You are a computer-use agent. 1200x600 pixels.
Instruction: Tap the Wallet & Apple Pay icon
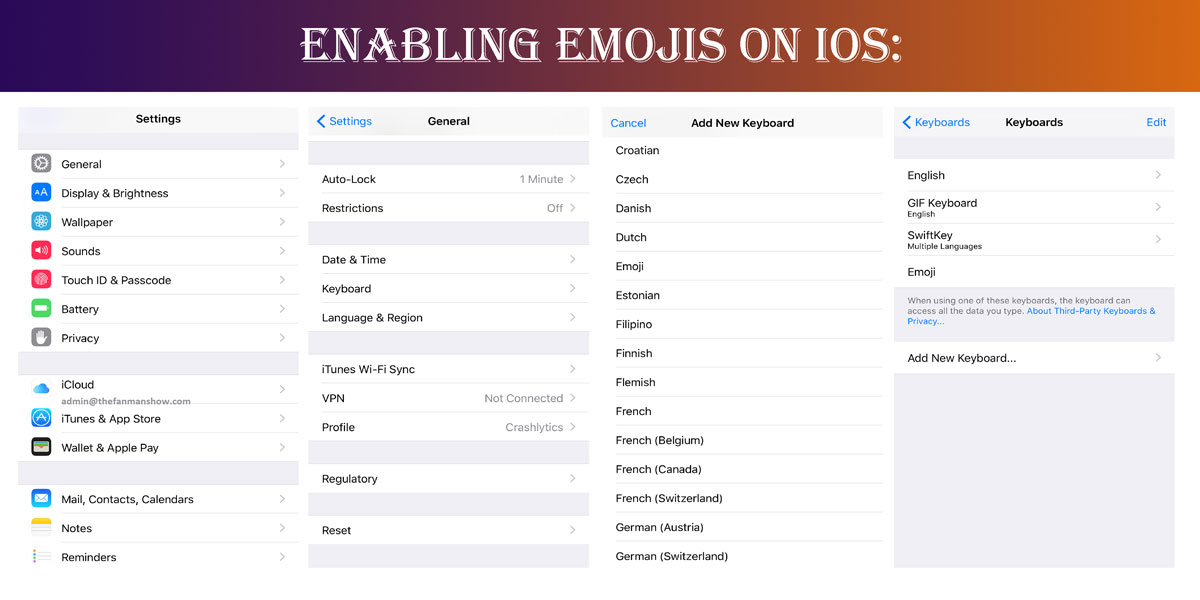click(41, 447)
